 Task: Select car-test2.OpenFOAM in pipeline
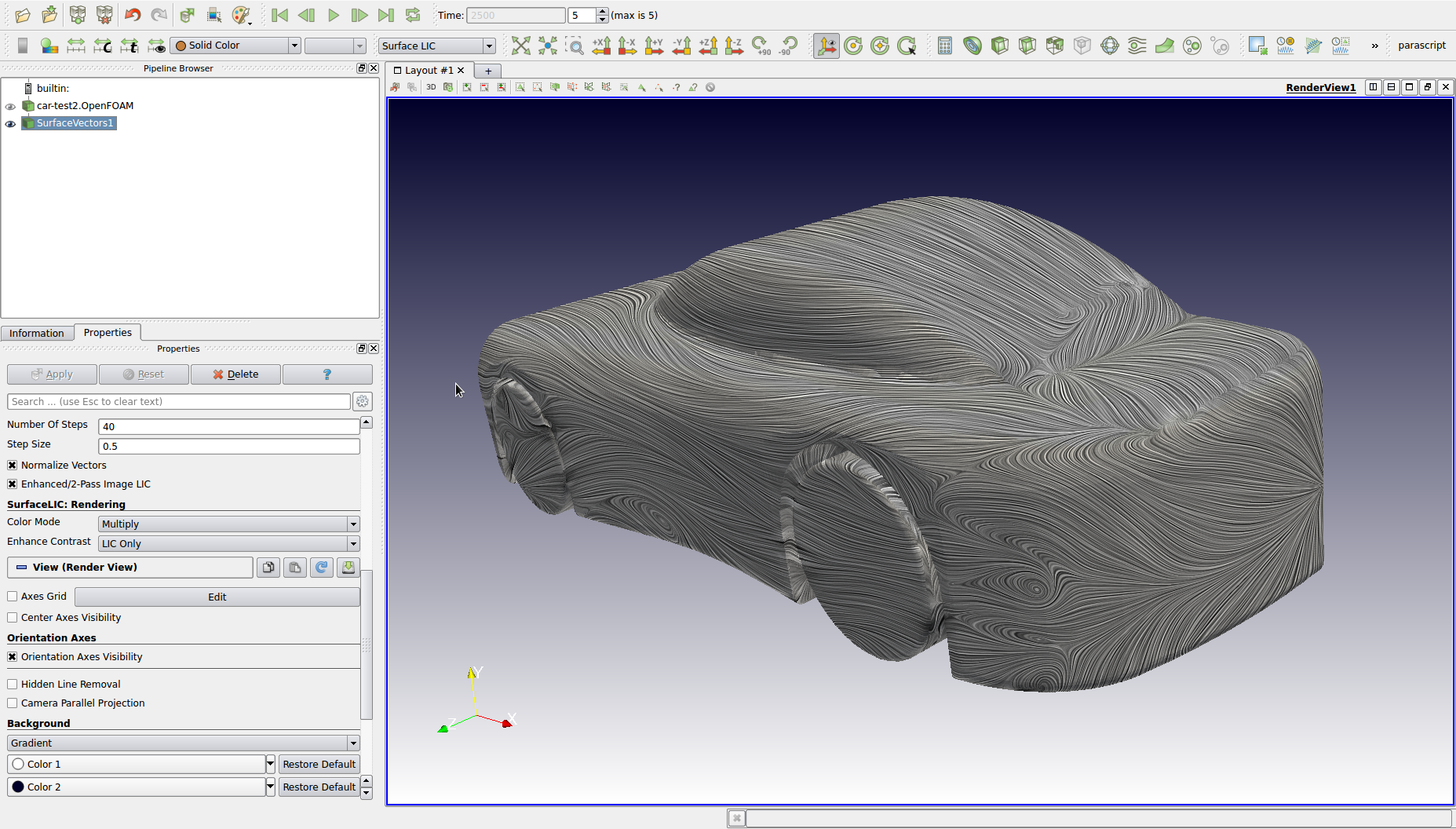[x=85, y=105]
